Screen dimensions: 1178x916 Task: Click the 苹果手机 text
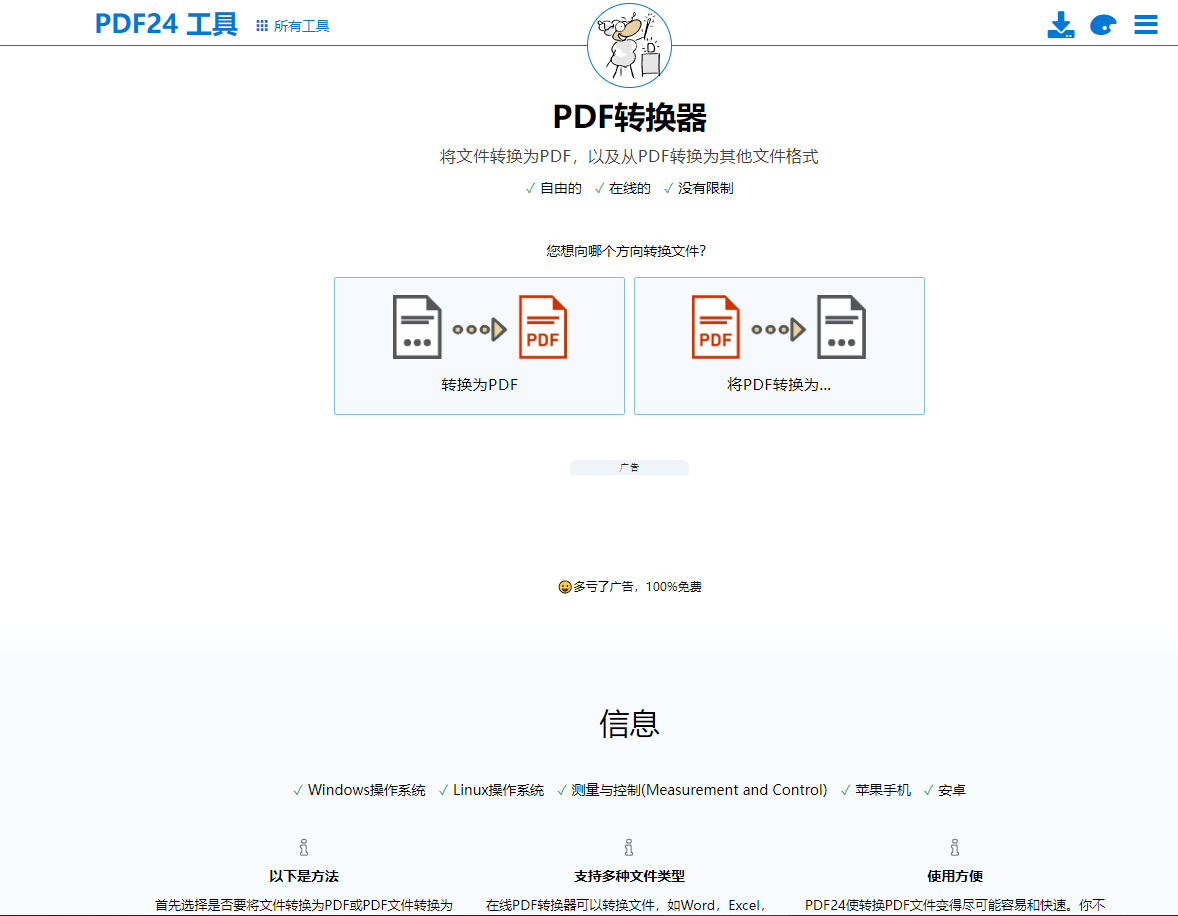click(883, 790)
